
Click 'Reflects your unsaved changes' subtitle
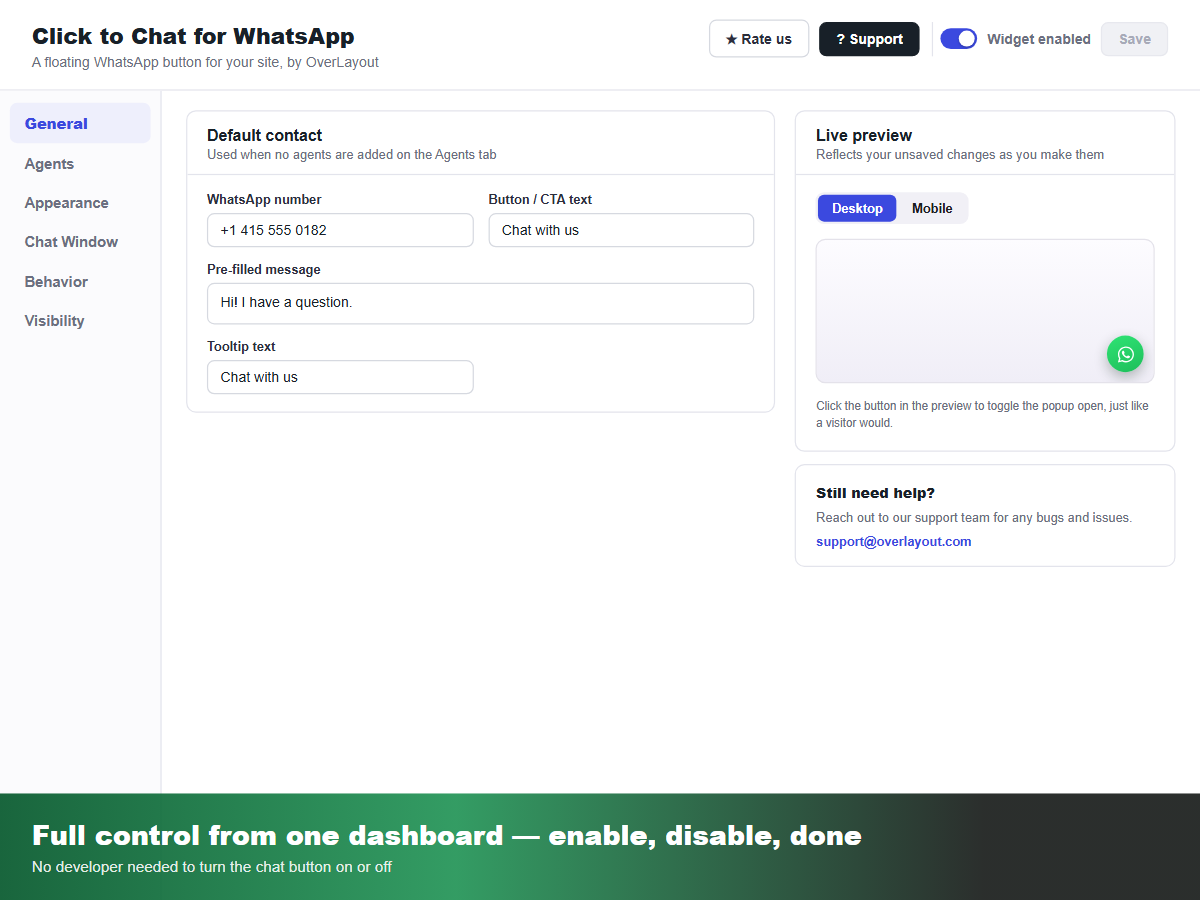point(960,154)
